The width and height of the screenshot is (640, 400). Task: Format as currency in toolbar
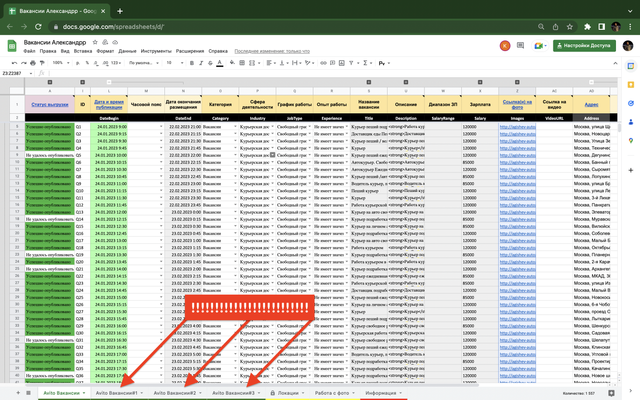coord(78,63)
